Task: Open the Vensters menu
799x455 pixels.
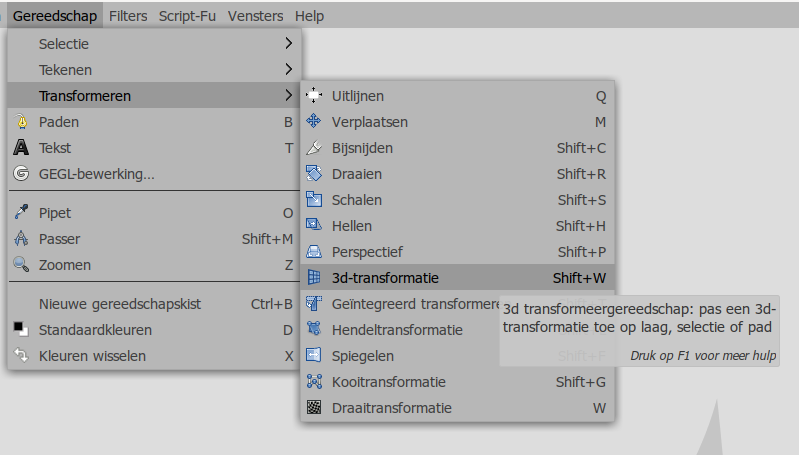Action: (x=255, y=16)
